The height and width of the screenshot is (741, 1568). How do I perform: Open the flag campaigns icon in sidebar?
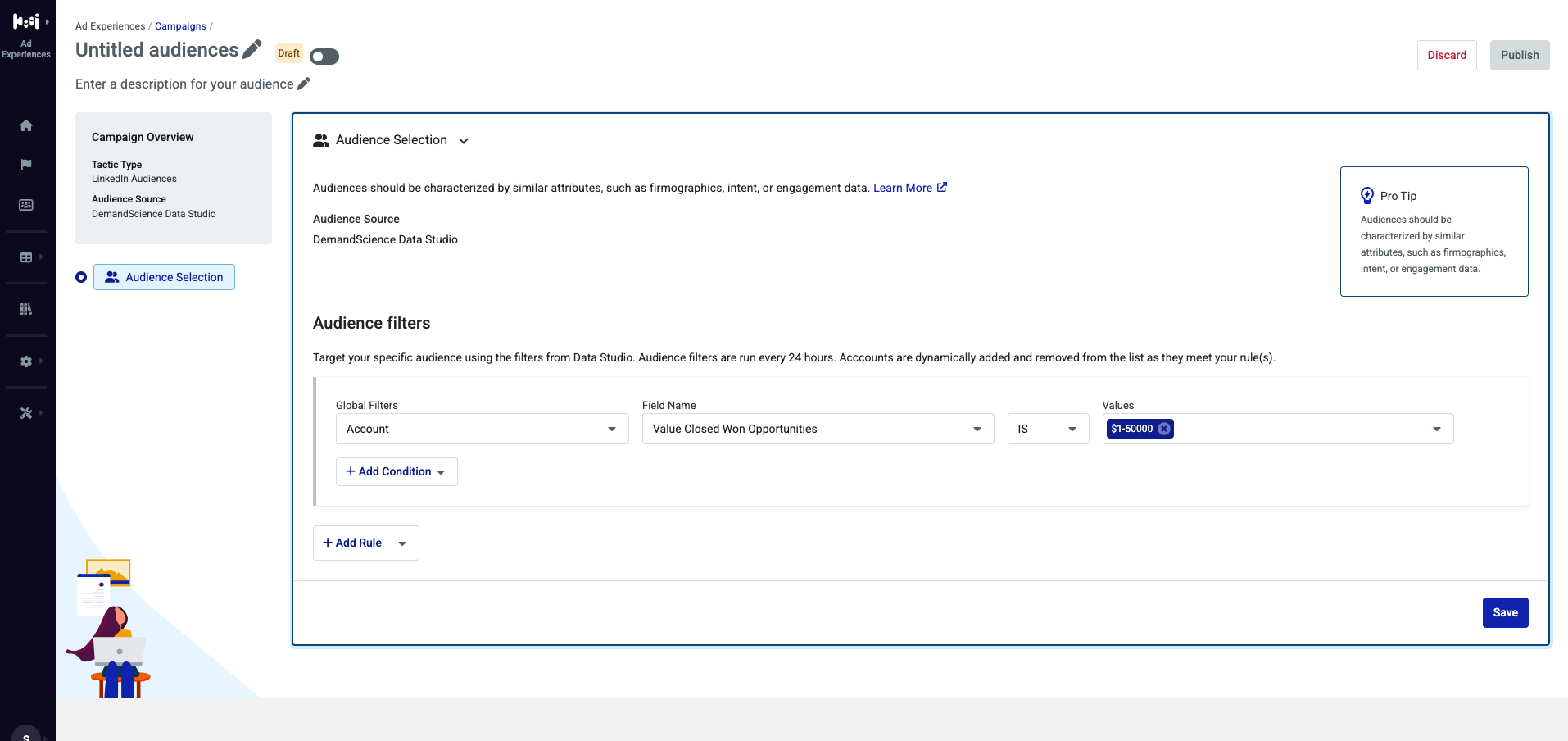(x=26, y=165)
